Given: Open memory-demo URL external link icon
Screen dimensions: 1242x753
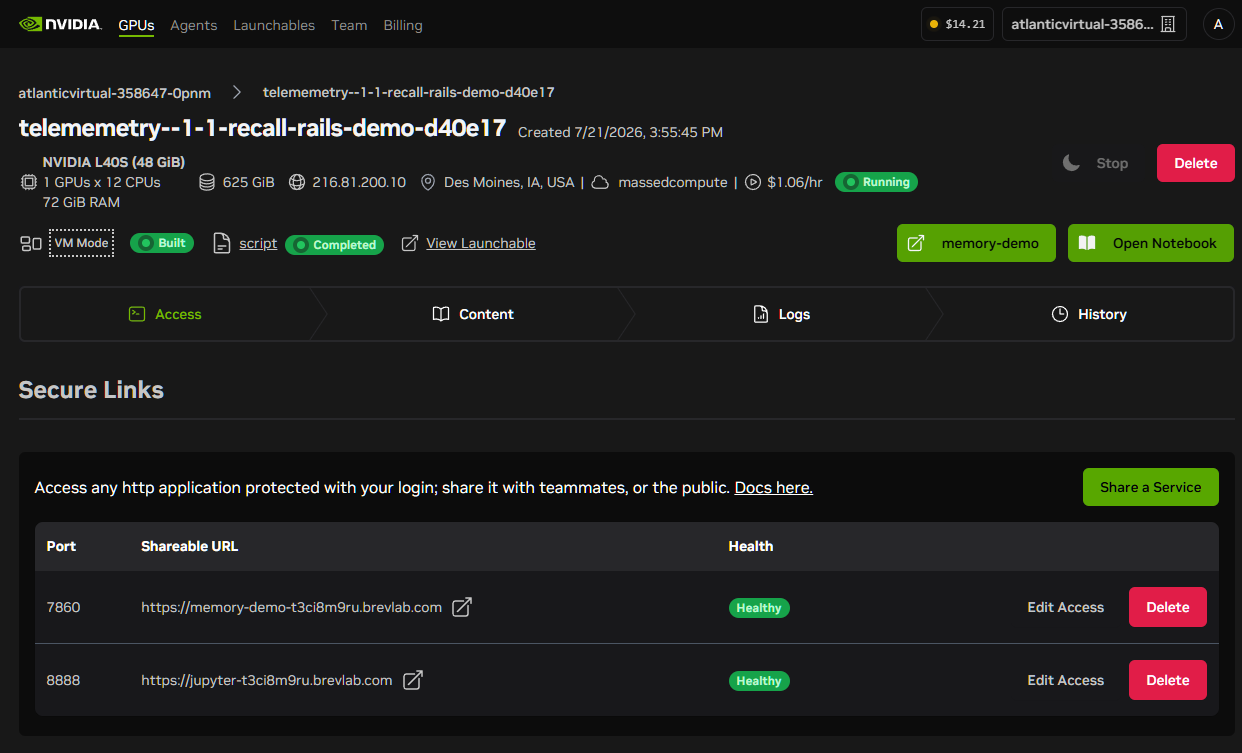Looking at the screenshot, I should tap(462, 607).
